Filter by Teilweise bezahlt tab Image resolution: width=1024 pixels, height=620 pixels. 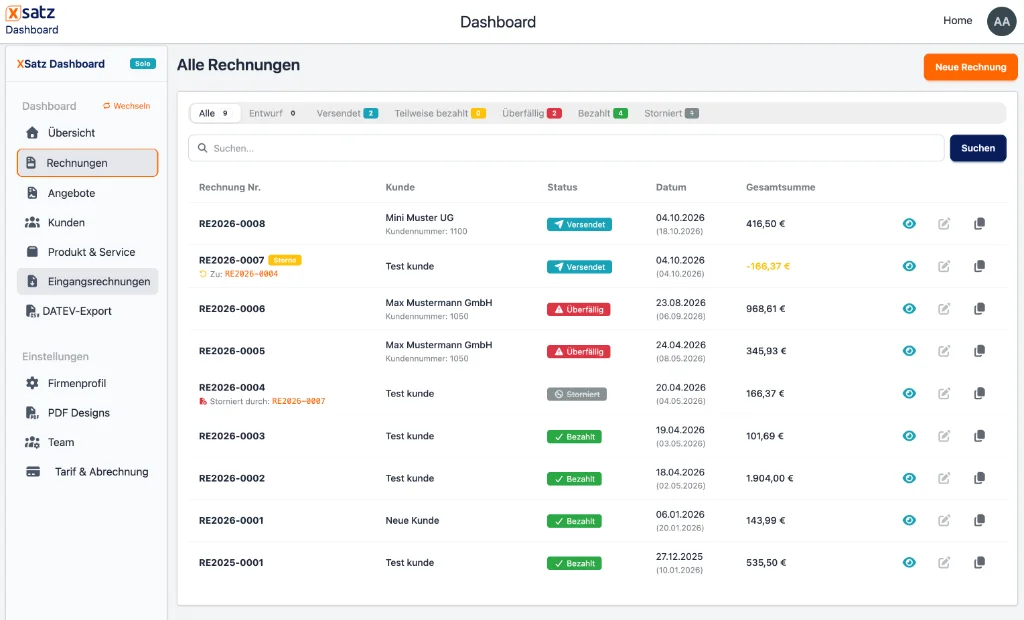click(x=440, y=113)
